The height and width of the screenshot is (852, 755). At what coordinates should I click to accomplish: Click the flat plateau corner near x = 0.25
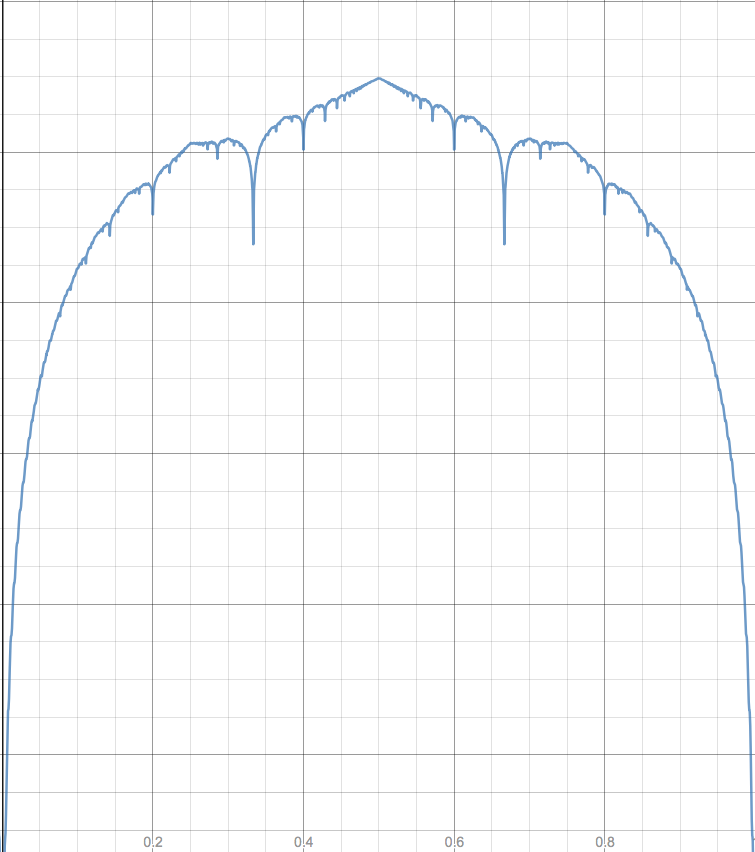190,143
